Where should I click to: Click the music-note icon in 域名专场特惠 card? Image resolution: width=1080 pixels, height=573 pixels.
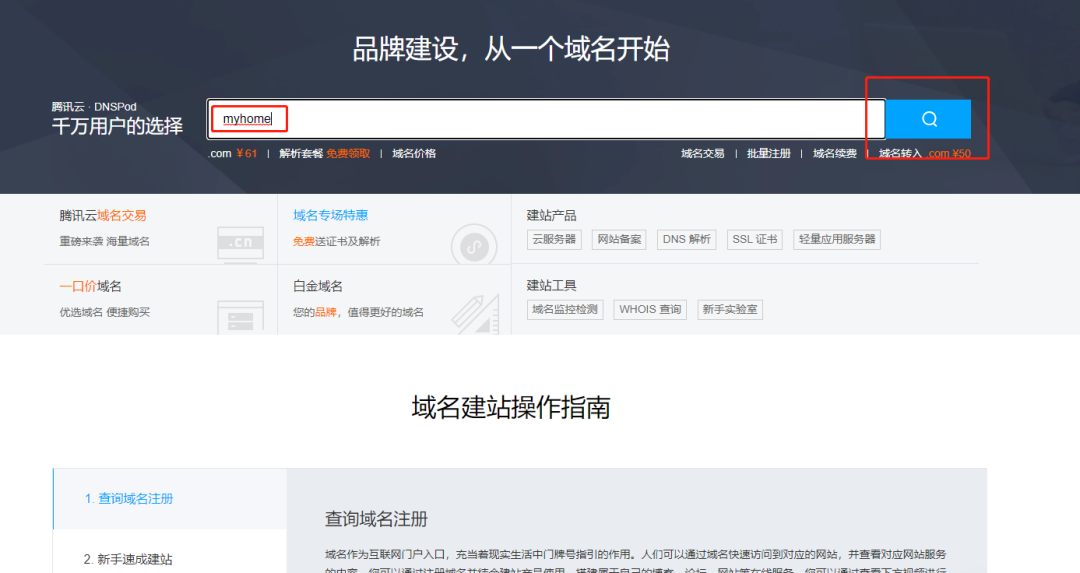tap(474, 245)
